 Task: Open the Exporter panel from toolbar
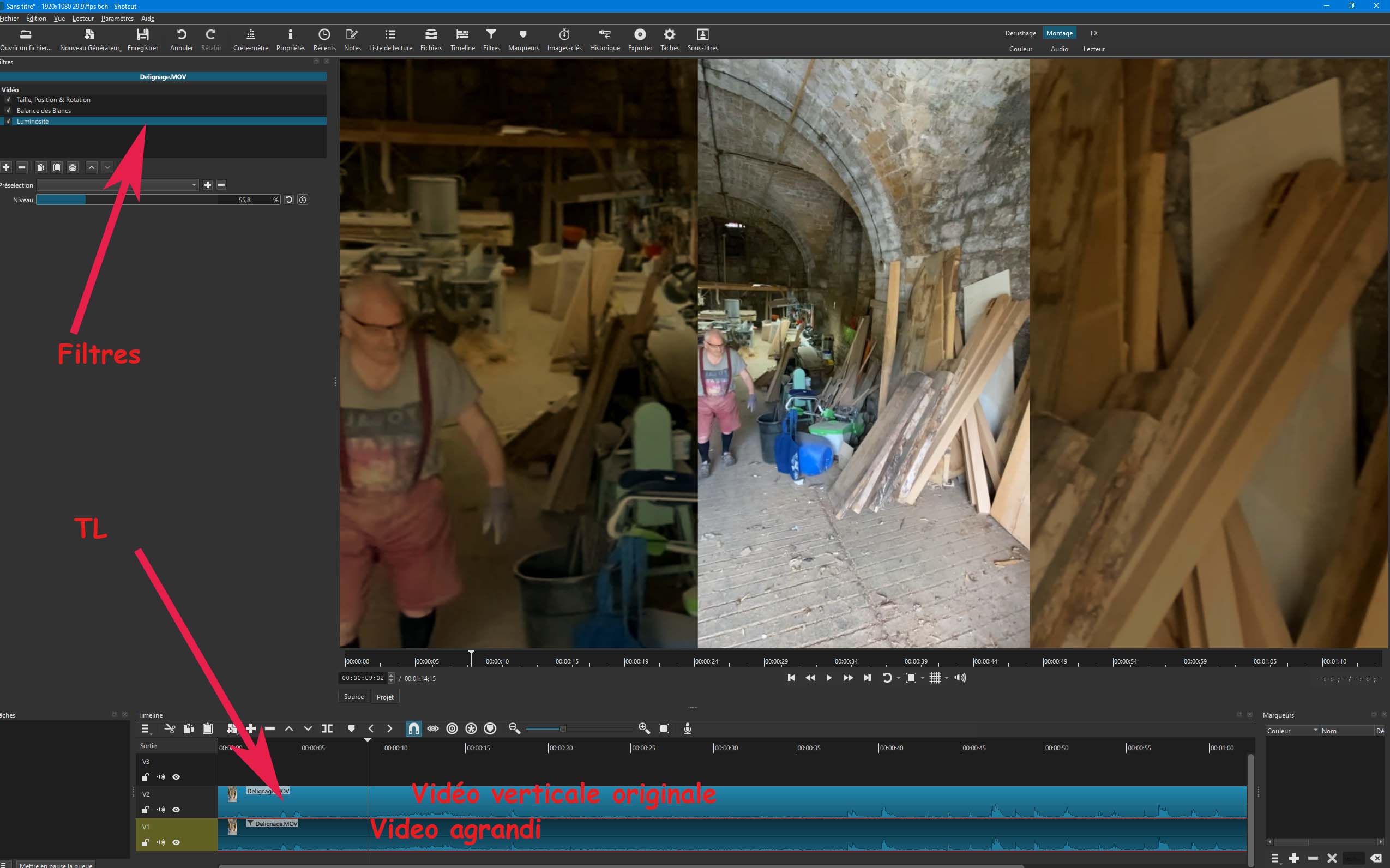(640, 40)
